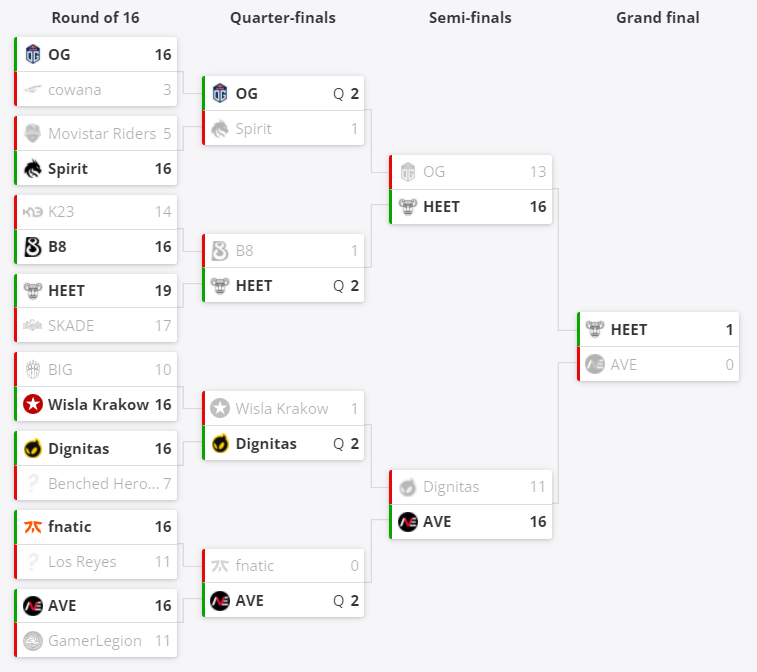The height and width of the screenshot is (672, 757).
Task: Click the Spirit dragon logo in Round of 16
Action: click(33, 168)
